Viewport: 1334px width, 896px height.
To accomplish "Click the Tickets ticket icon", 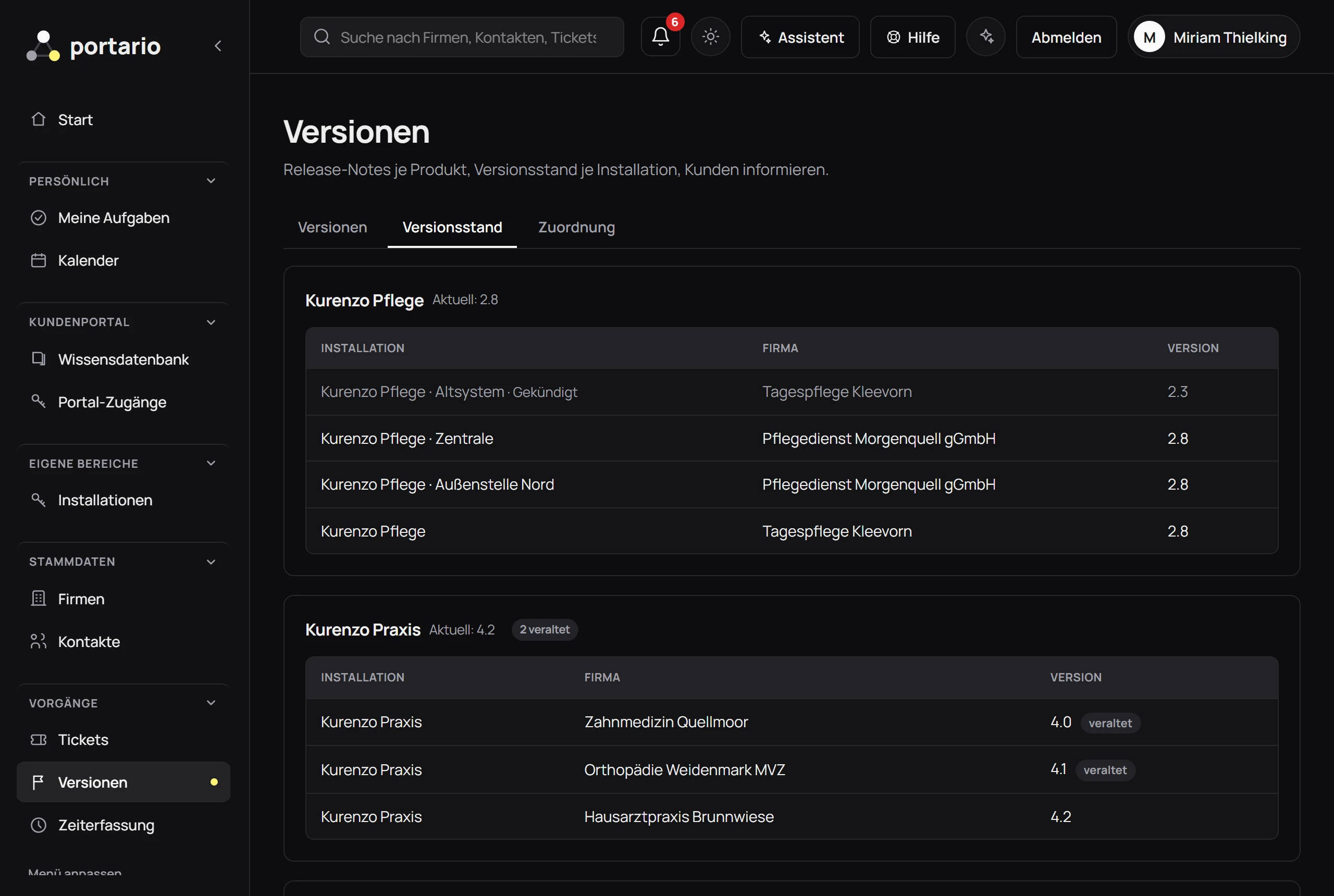I will coord(38,739).
